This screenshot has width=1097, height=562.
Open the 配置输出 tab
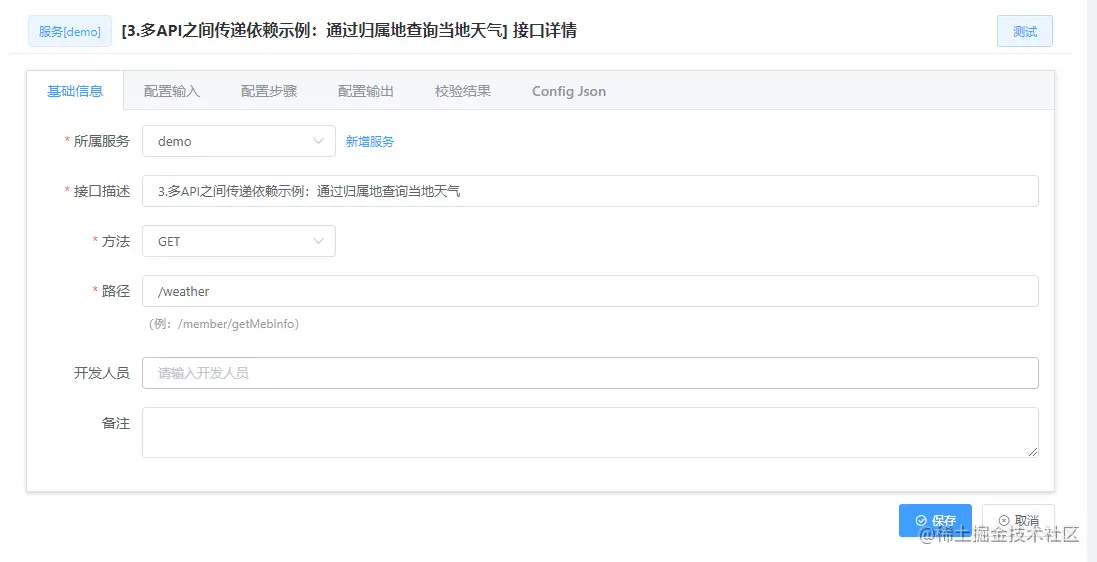pyautogui.click(x=366, y=92)
